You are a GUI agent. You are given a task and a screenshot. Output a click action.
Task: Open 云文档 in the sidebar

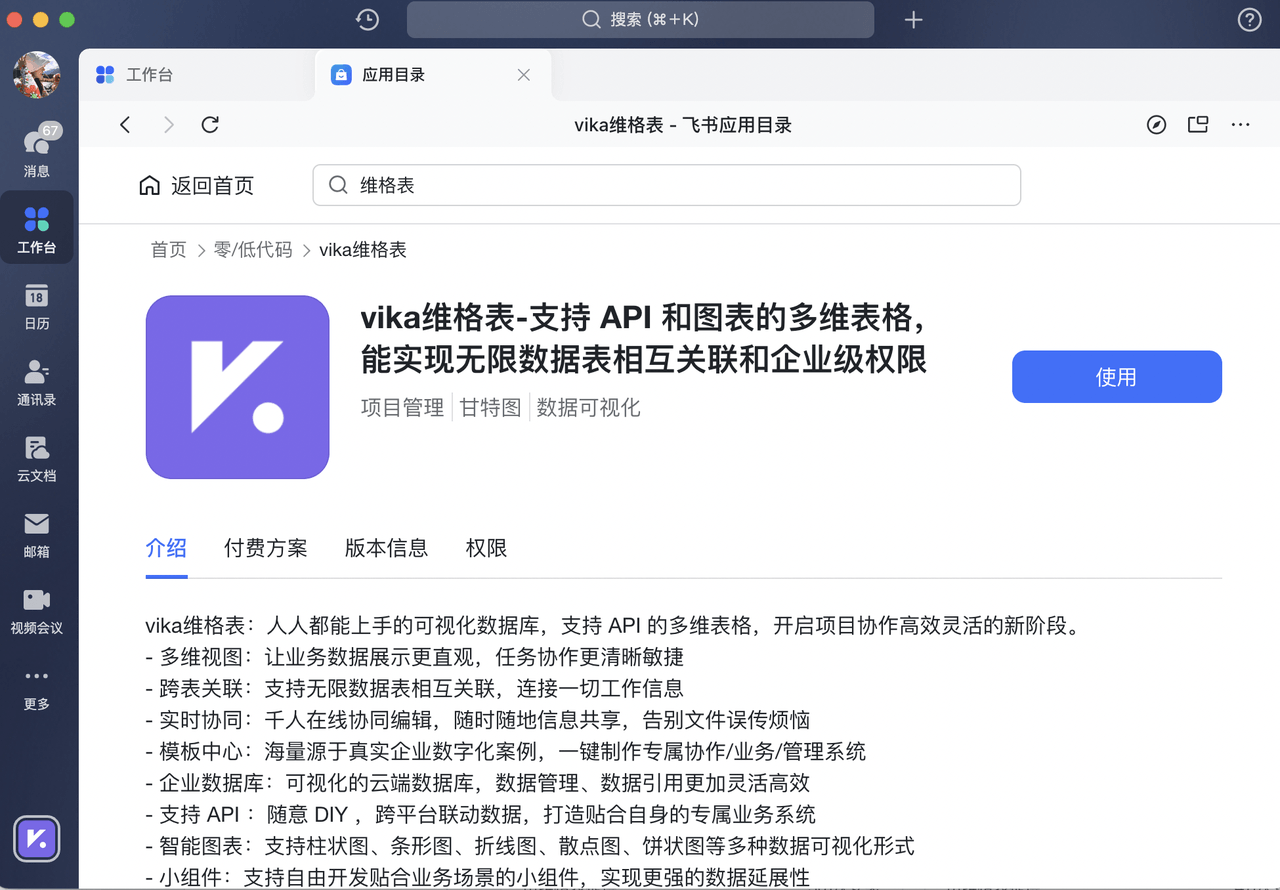(x=37, y=458)
